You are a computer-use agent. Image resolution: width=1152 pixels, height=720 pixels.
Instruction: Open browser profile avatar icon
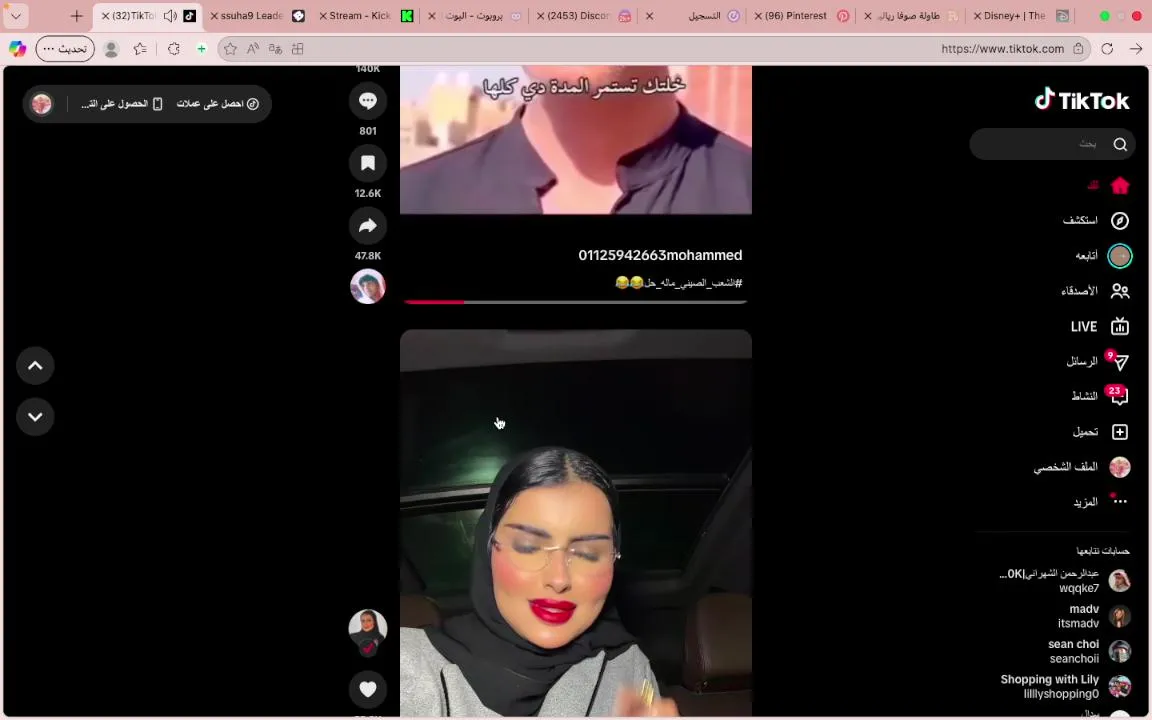click(x=111, y=48)
